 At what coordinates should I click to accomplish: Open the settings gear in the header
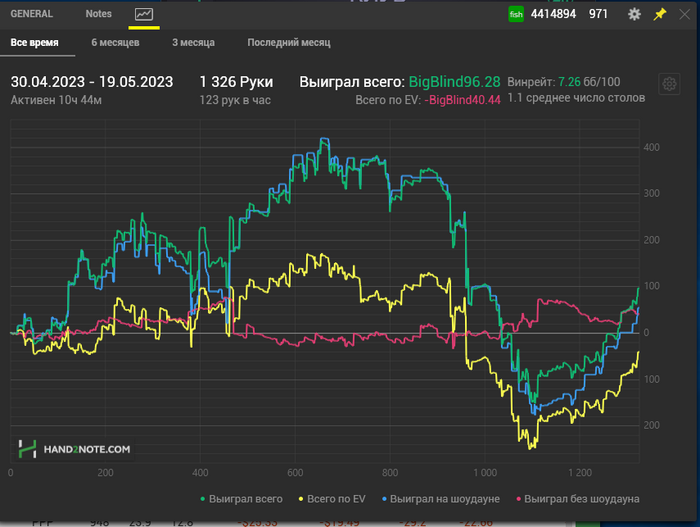point(634,14)
